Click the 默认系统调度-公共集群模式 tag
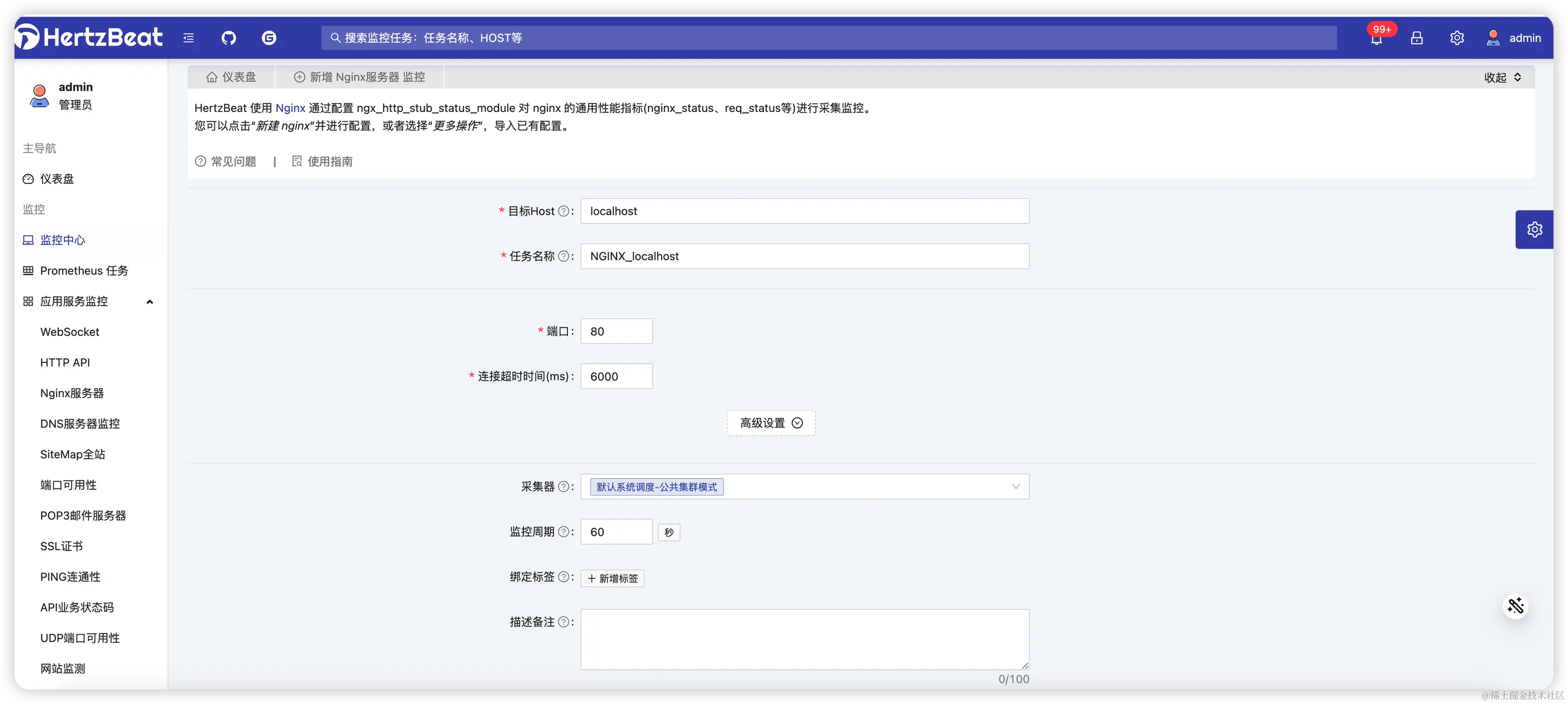 (x=657, y=487)
